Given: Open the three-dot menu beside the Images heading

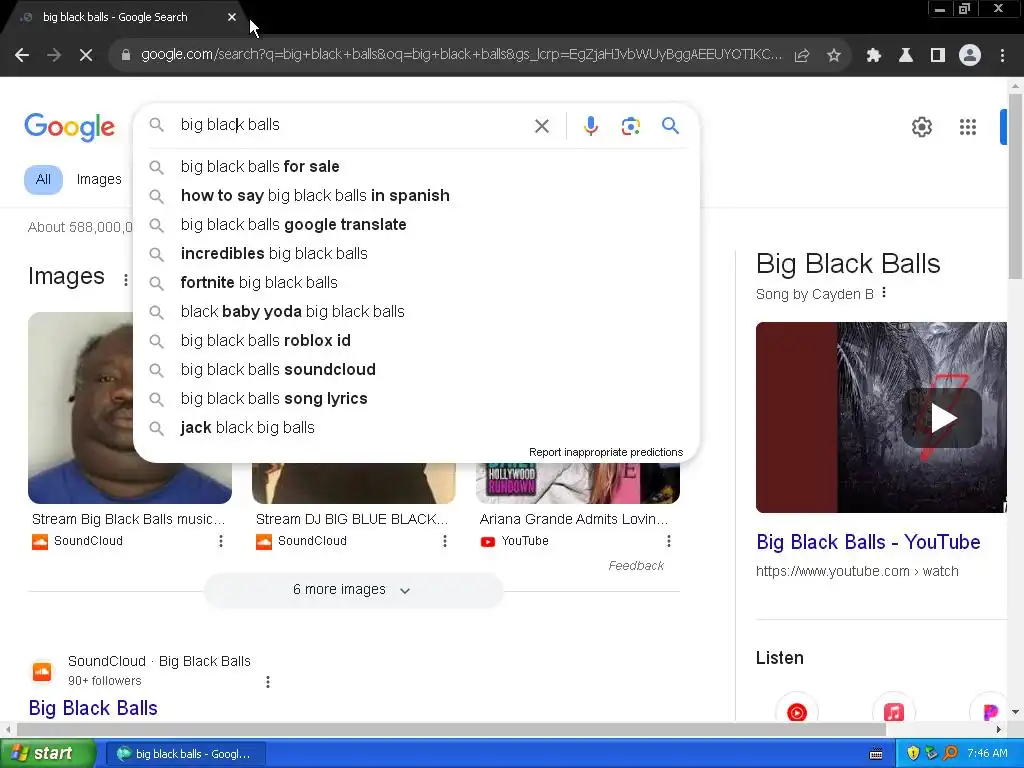Looking at the screenshot, I should tap(125, 280).
